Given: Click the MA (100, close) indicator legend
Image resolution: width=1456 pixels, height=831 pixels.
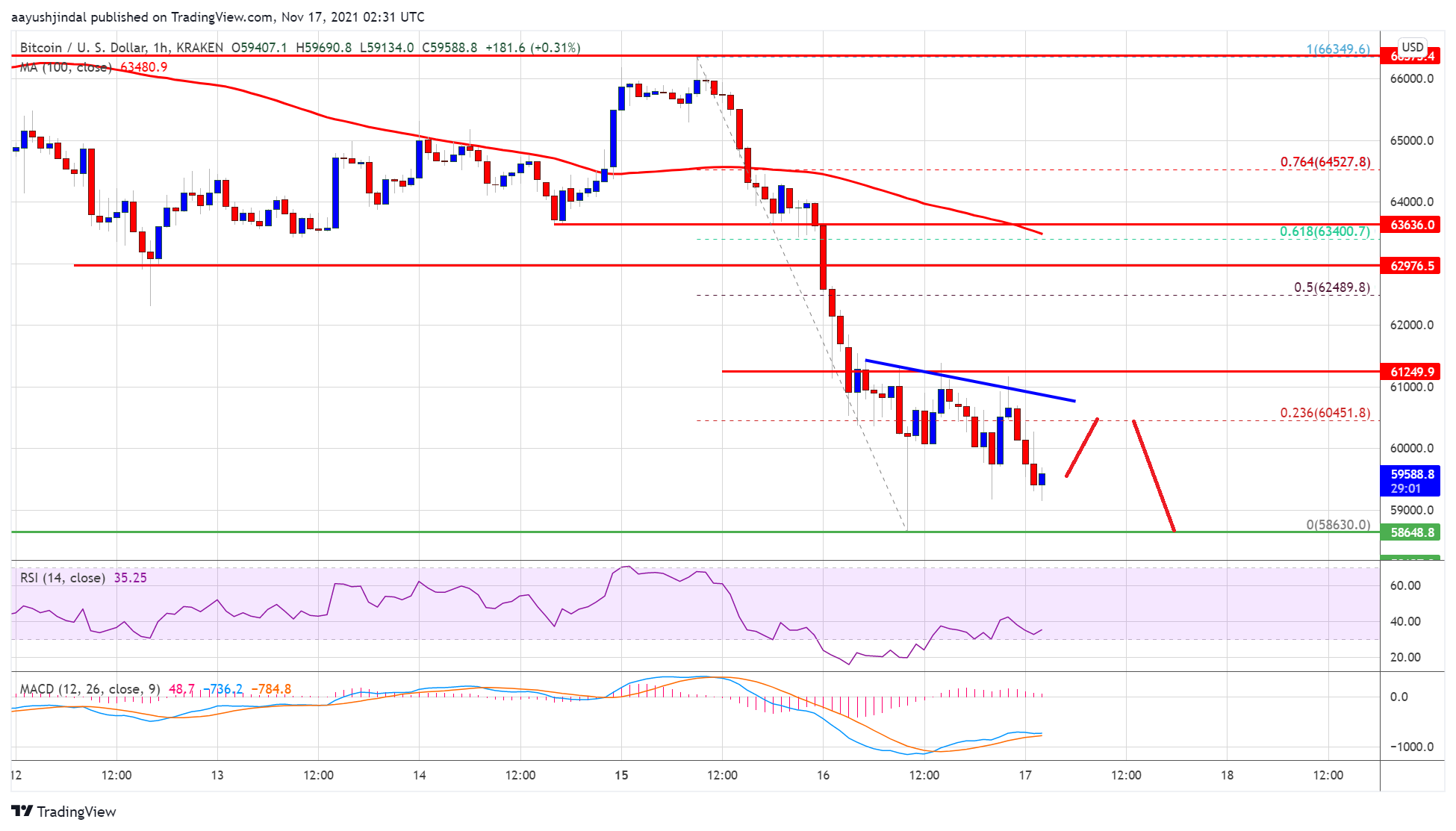Looking at the screenshot, I should click(x=66, y=67).
